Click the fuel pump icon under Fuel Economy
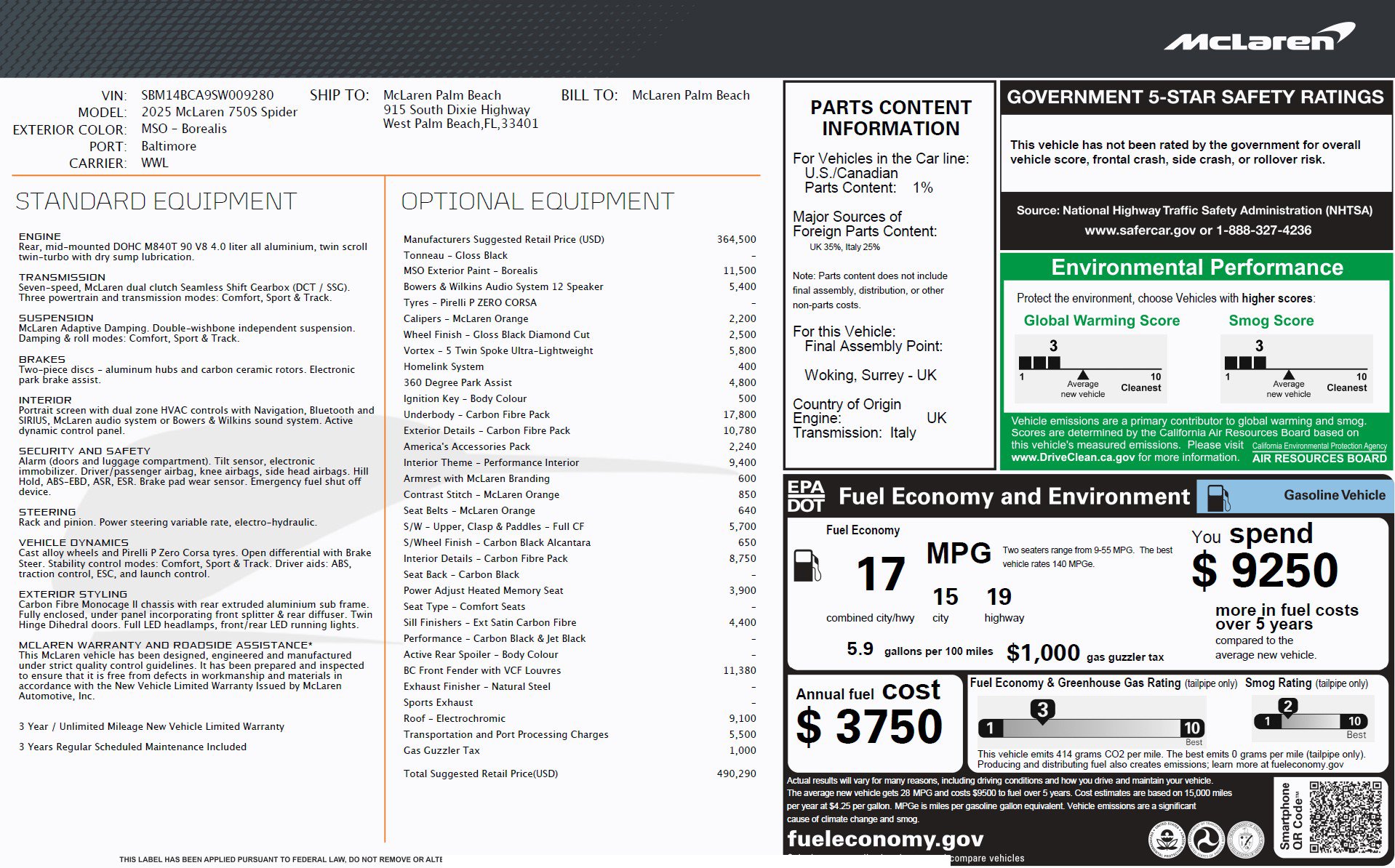Screen dimensions: 1395x868 point(807,566)
